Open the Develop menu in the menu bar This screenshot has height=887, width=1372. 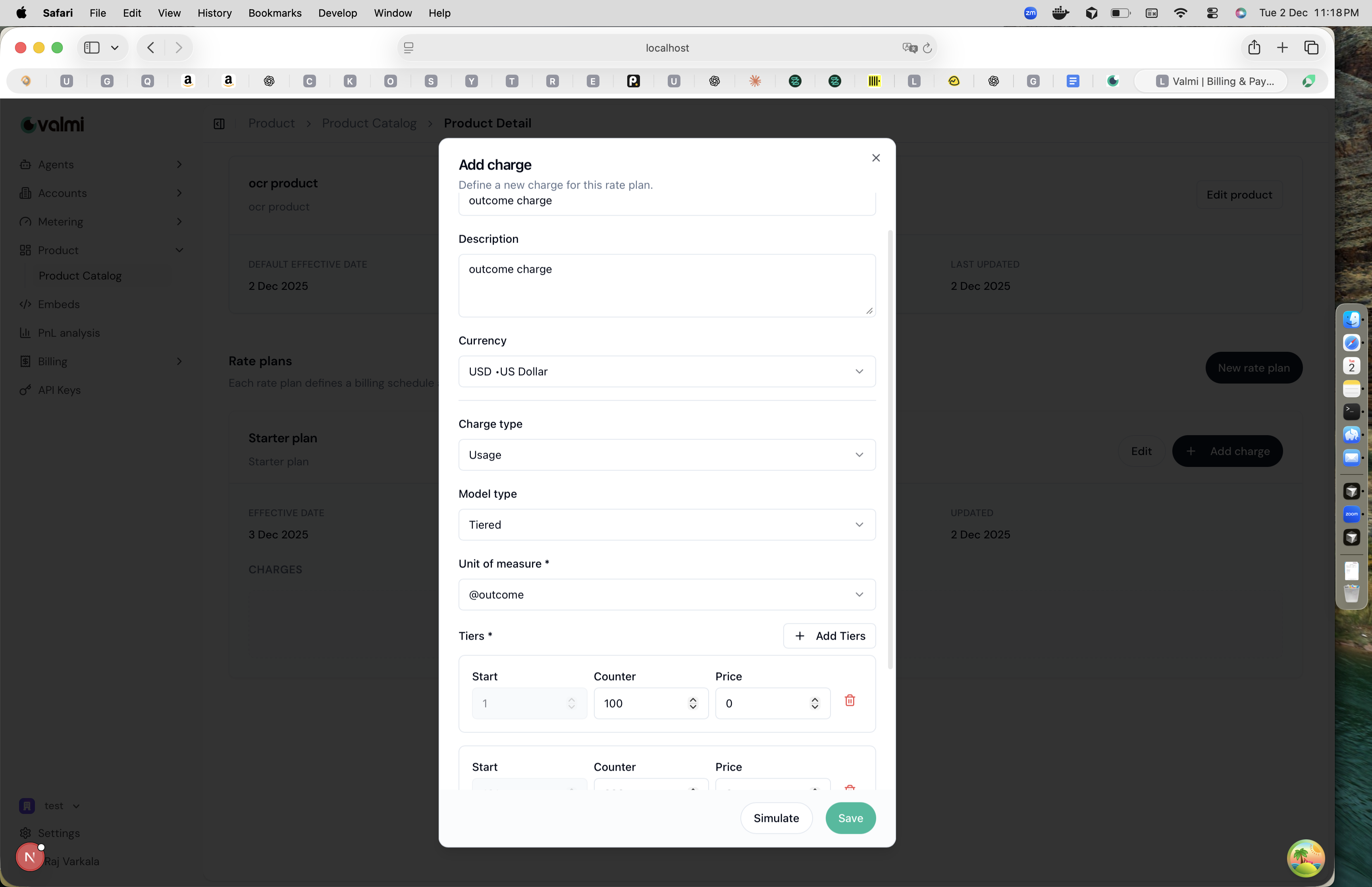click(337, 13)
